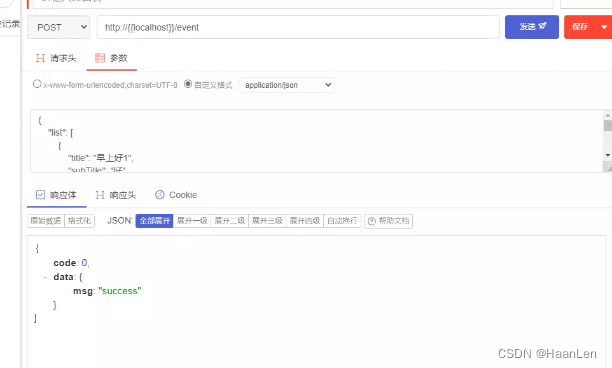Screen dimensions: 612x368
Task: Switch to the 响应头 tab
Action: click(116, 195)
